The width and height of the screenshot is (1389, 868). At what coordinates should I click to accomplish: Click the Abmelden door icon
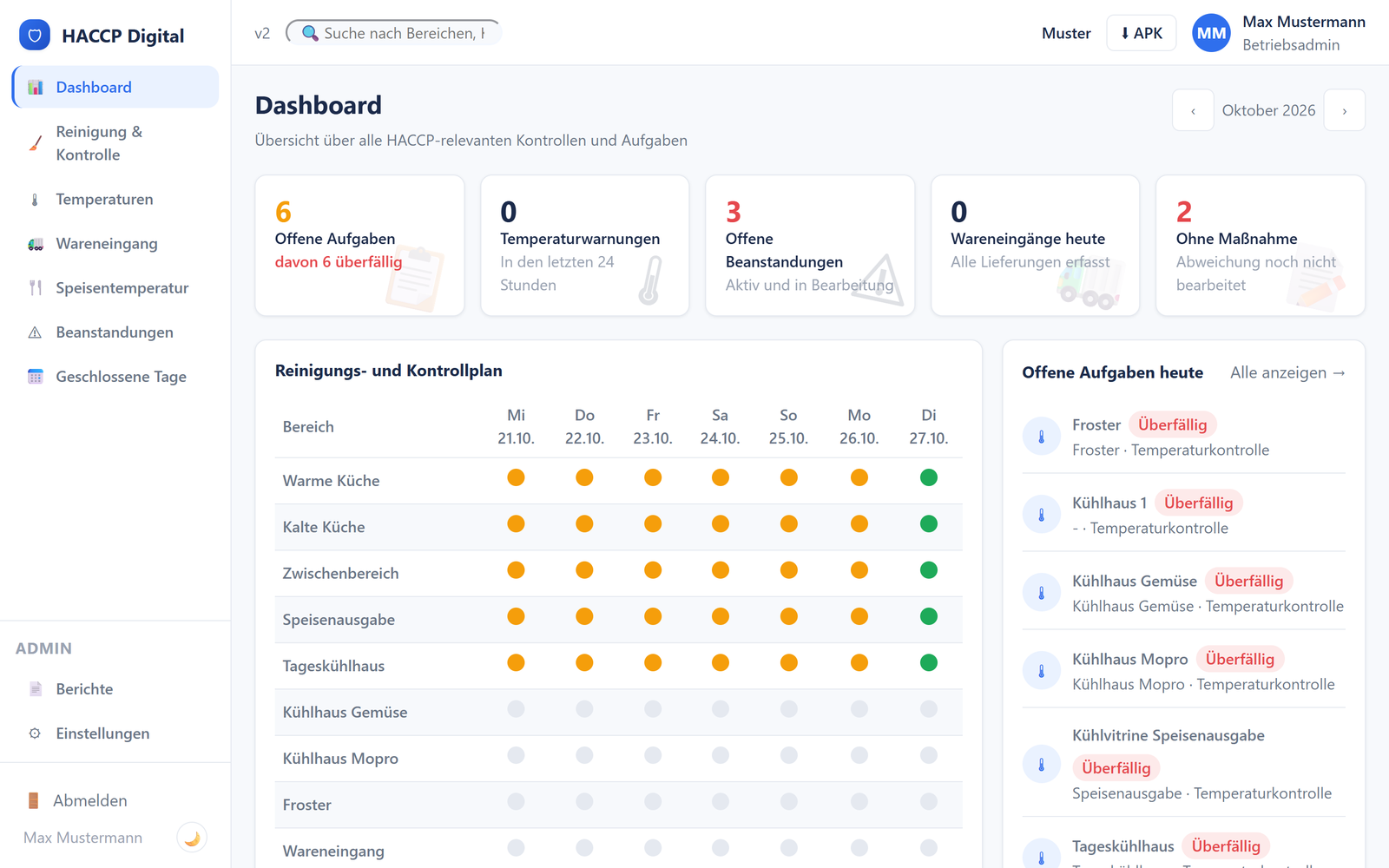coord(33,800)
